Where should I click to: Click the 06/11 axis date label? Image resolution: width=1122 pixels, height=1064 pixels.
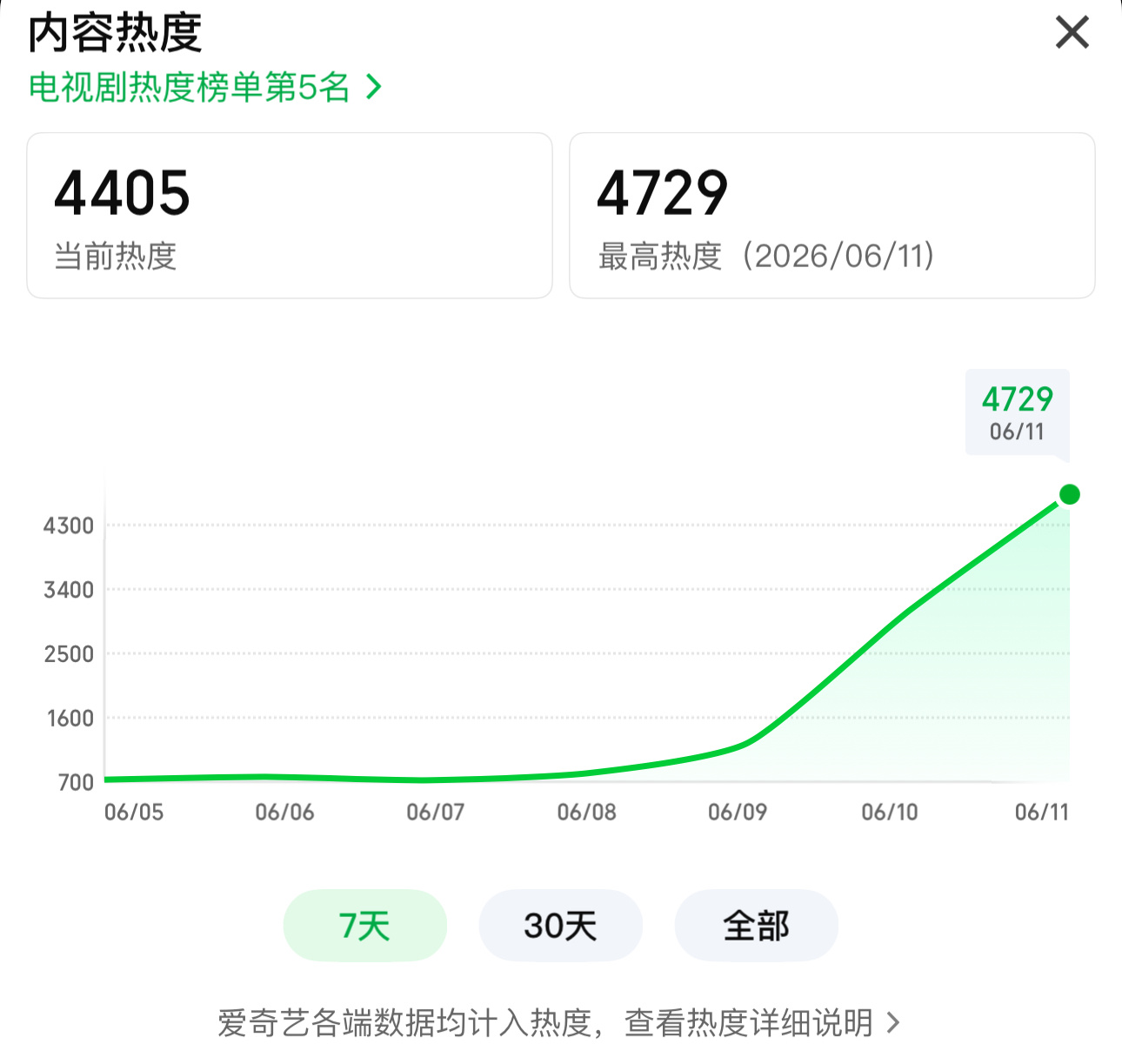[x=1041, y=813]
